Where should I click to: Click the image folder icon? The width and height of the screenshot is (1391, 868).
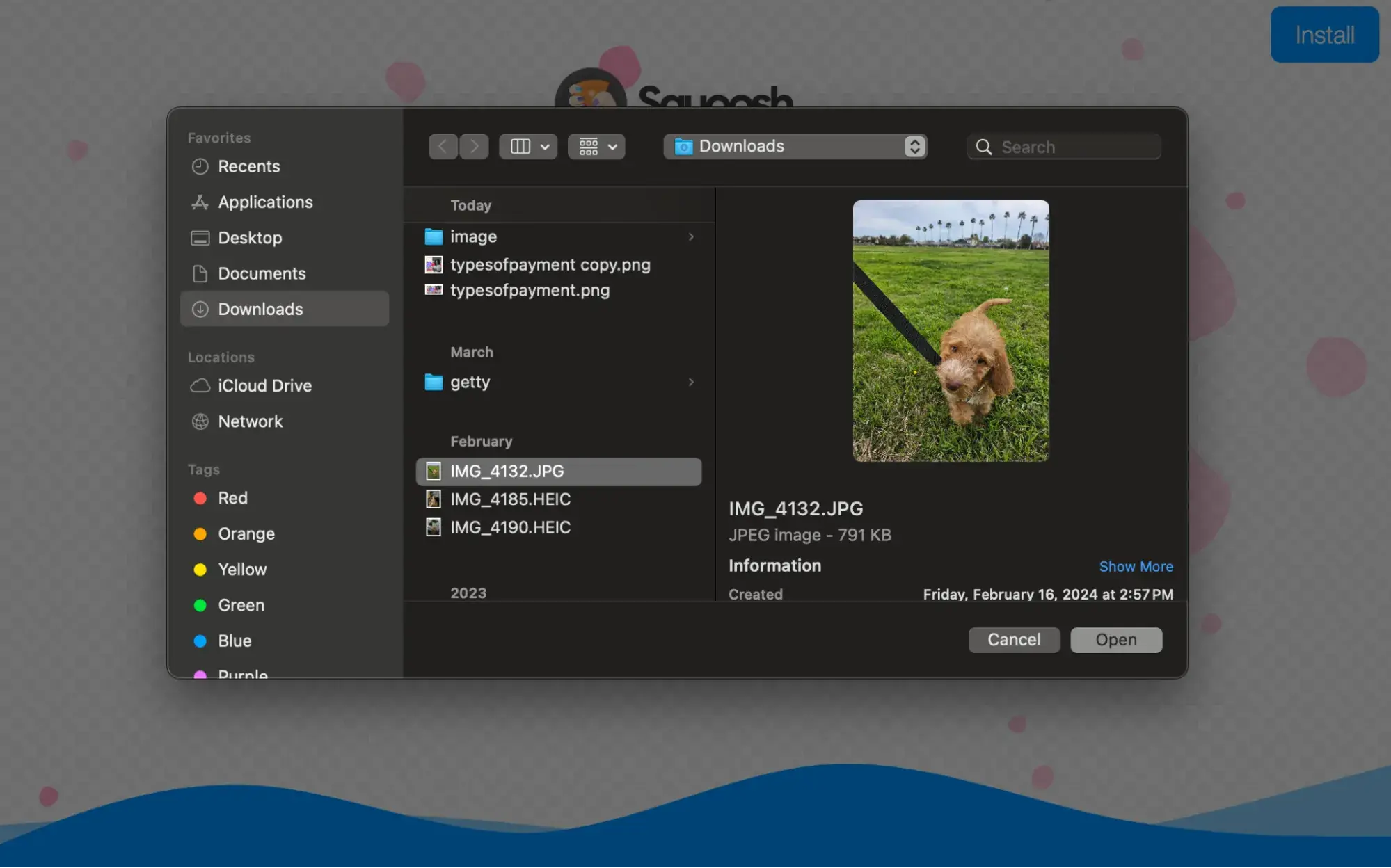tap(434, 236)
